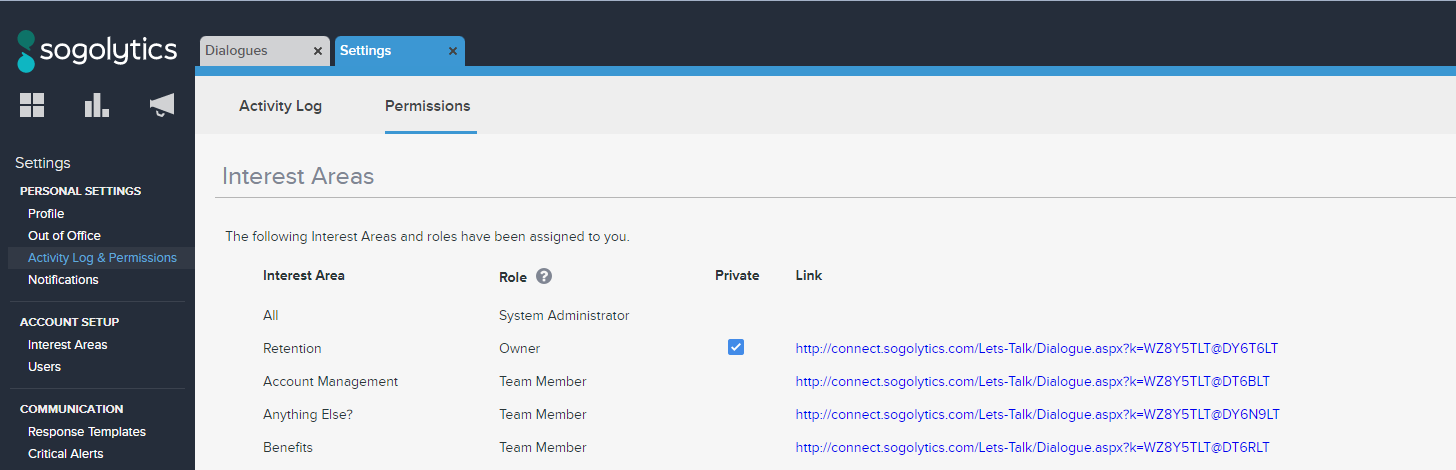This screenshot has height=470, width=1456.
Task: Toggle the Private checkbox for Retention
Action: click(736, 347)
